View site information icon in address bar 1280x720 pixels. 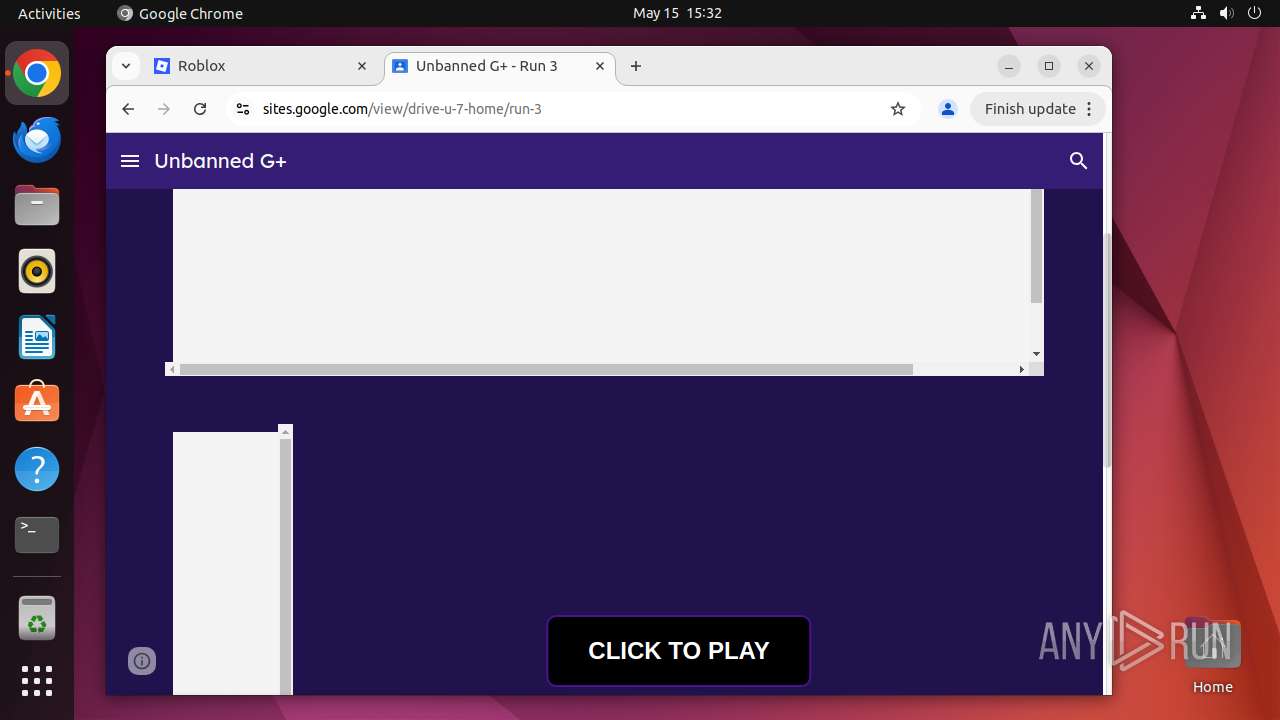pos(241,109)
